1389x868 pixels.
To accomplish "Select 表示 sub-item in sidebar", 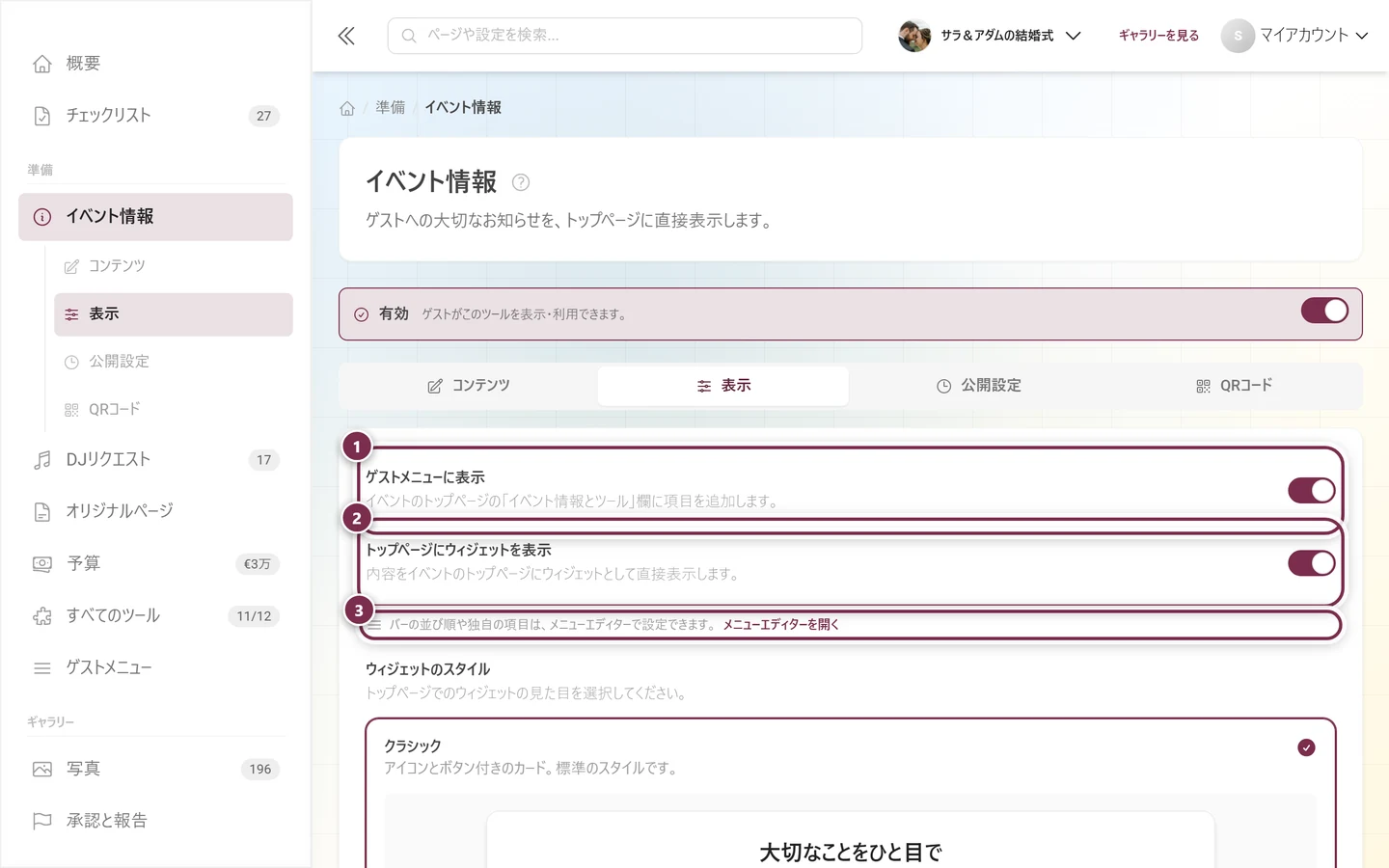I will coord(174,314).
